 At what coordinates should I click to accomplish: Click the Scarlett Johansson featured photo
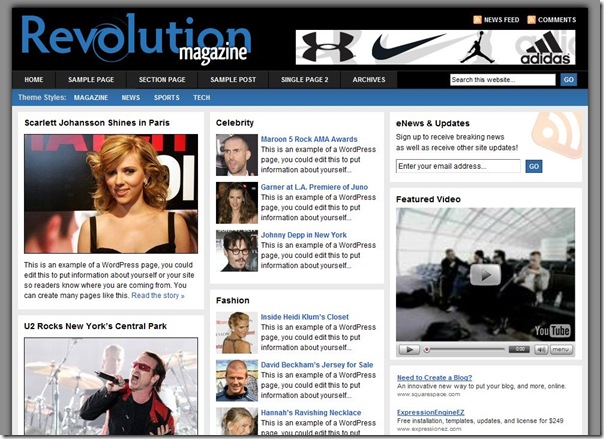(111, 194)
